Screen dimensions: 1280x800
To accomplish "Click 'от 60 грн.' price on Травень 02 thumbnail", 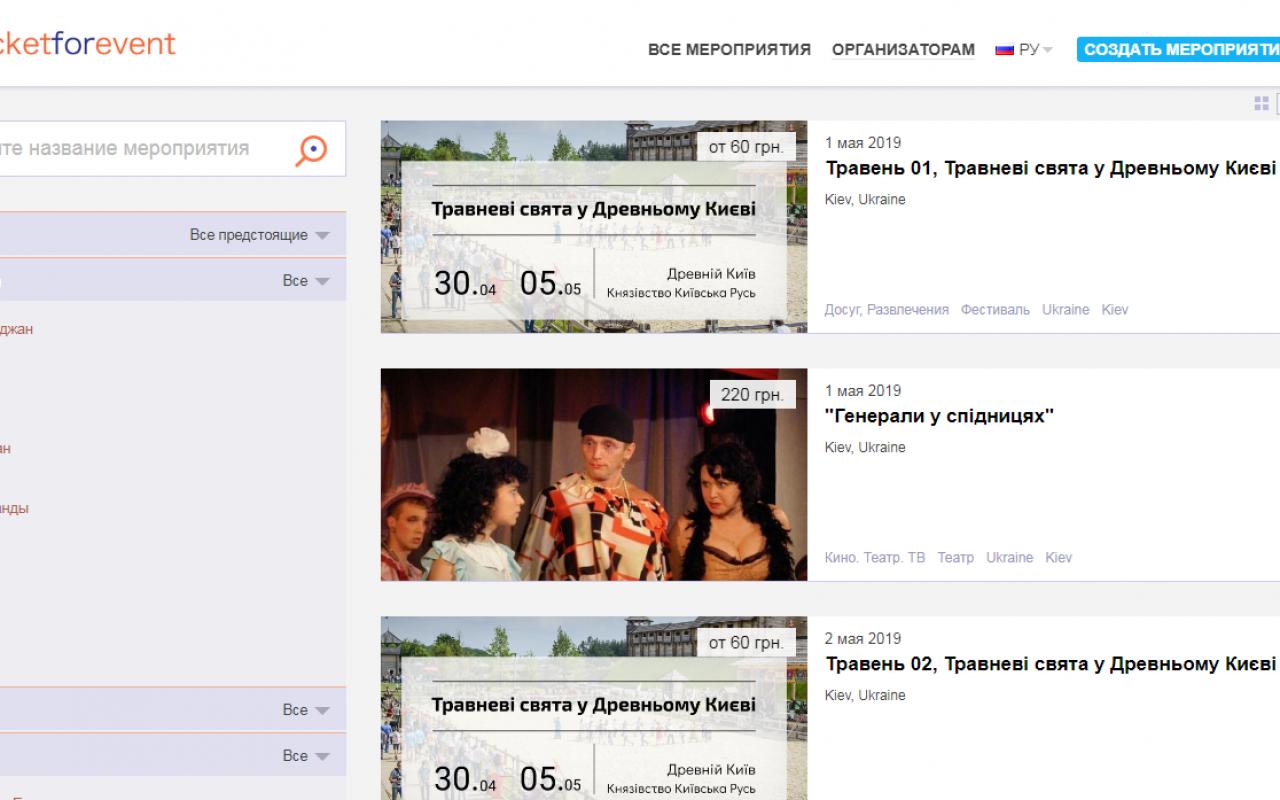I will click(x=746, y=643).
